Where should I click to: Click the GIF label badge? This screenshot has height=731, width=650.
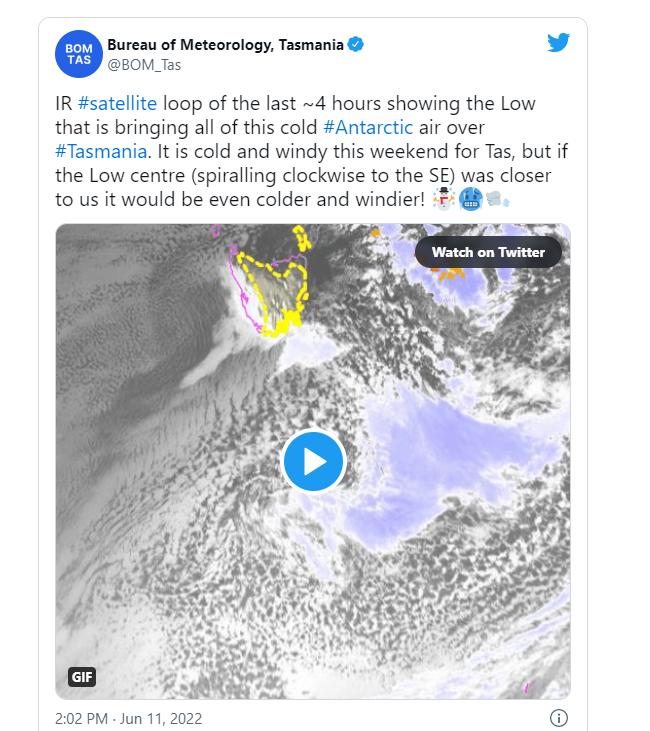(82, 676)
